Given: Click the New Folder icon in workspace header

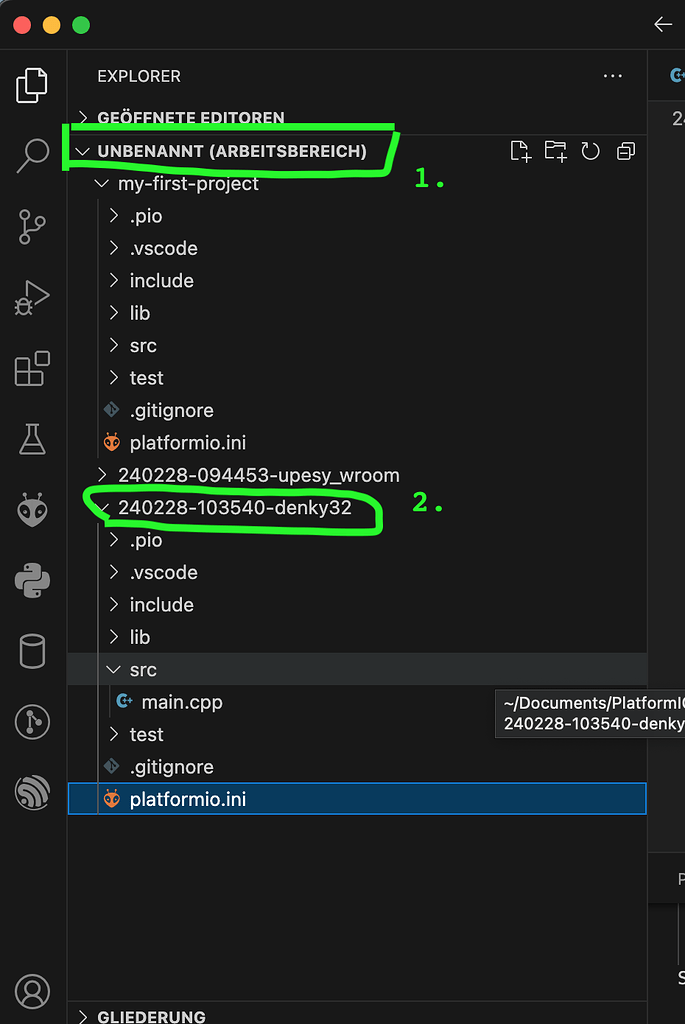Looking at the screenshot, I should click(x=556, y=152).
